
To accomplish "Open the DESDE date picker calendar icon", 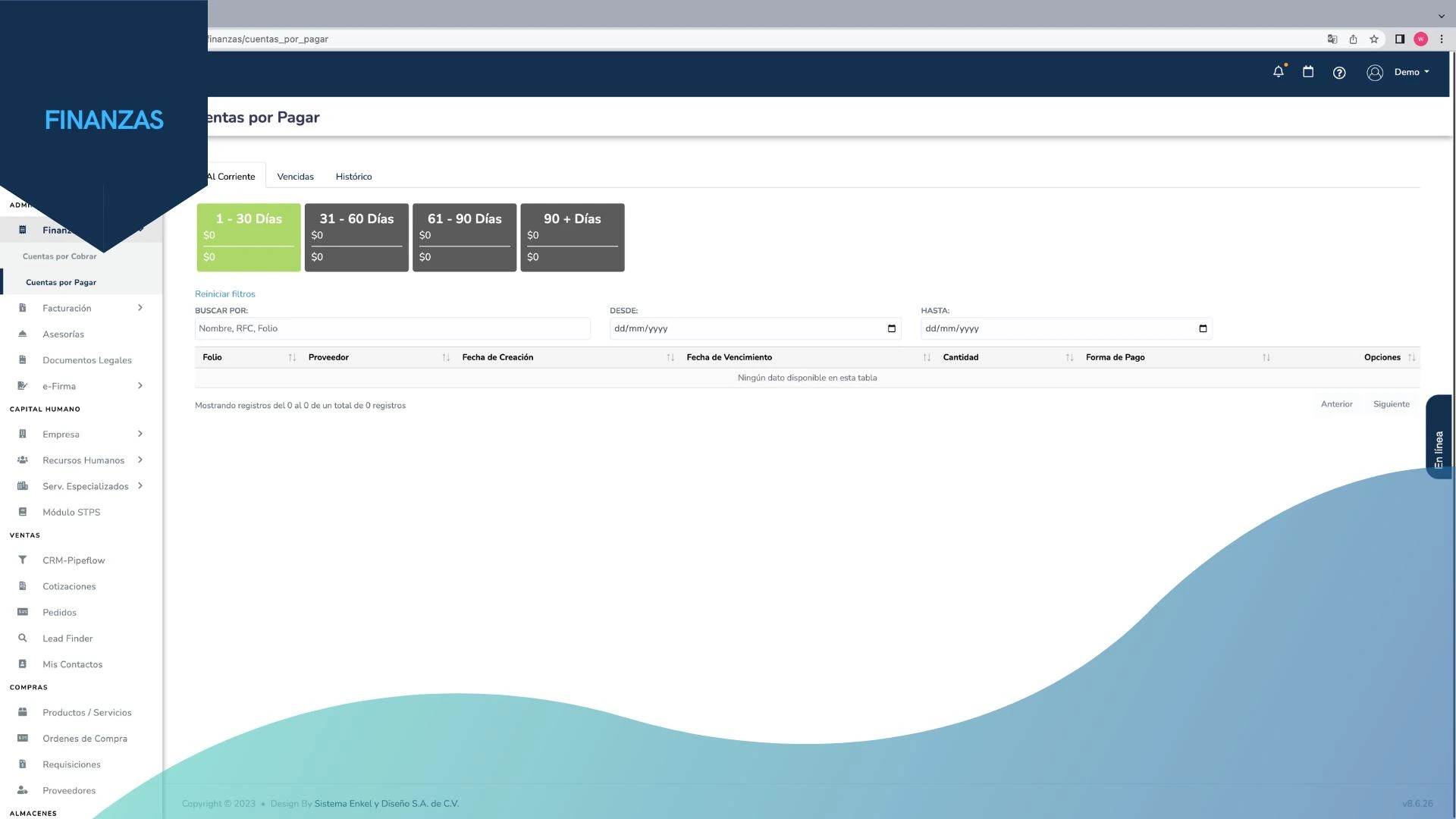I will (x=892, y=329).
